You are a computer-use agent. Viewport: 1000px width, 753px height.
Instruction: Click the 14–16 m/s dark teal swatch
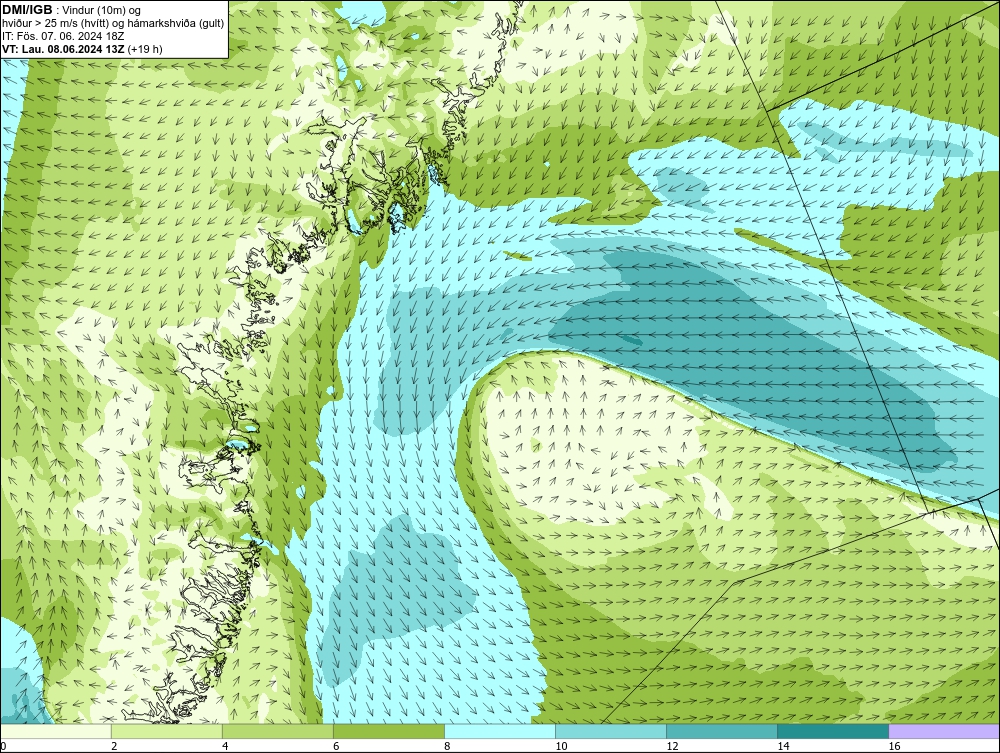pos(832,731)
